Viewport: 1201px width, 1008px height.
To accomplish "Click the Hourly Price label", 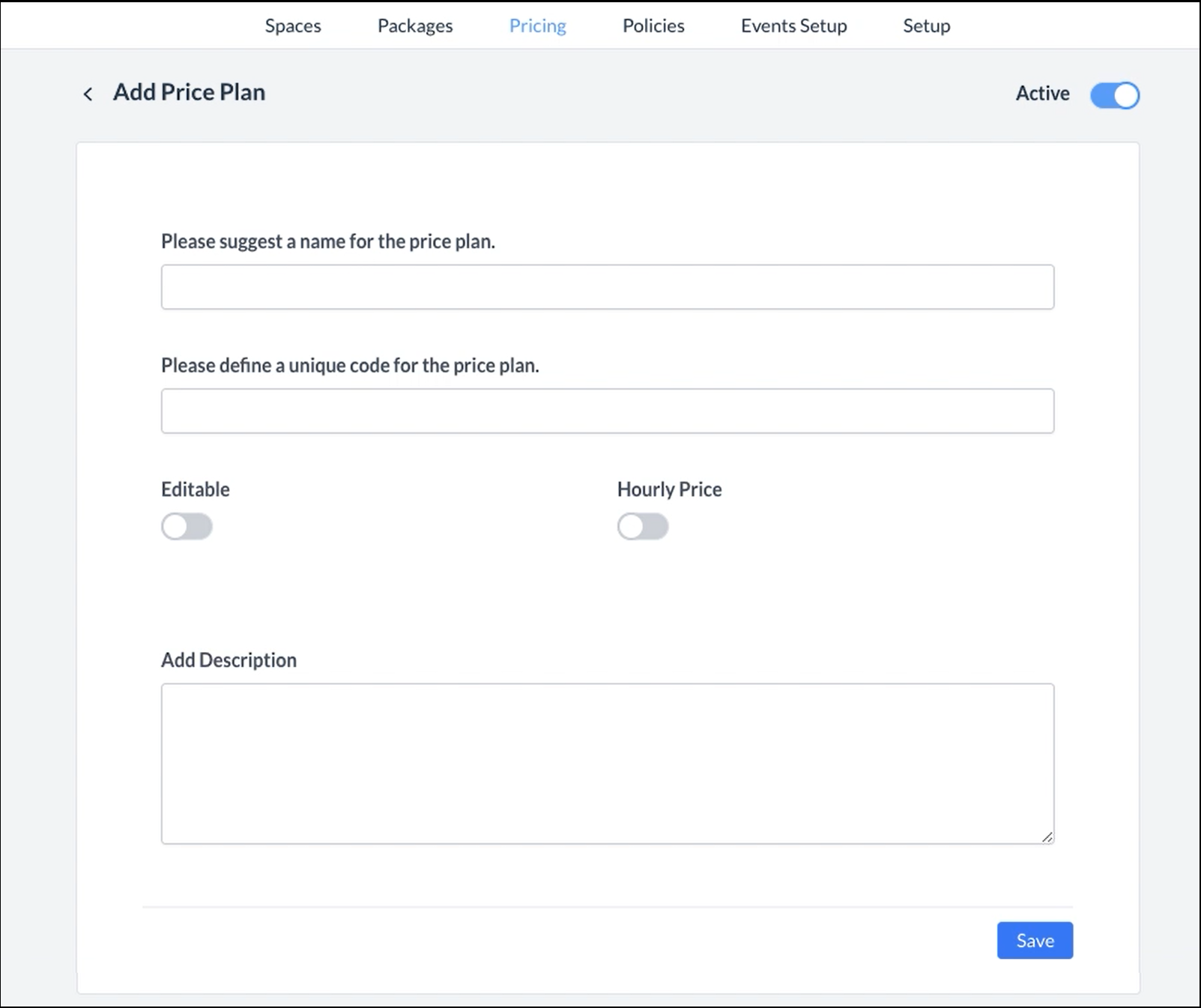I will (x=669, y=489).
